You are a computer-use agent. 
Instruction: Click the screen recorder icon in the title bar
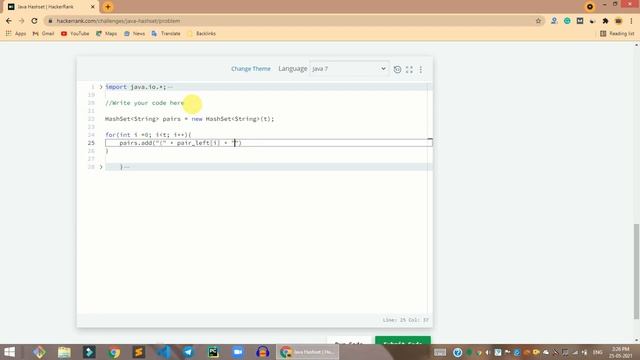pyautogui.click(x=589, y=7)
